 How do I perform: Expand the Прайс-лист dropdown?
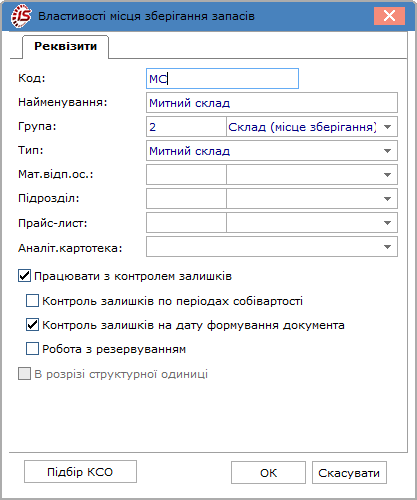[x=387, y=223]
